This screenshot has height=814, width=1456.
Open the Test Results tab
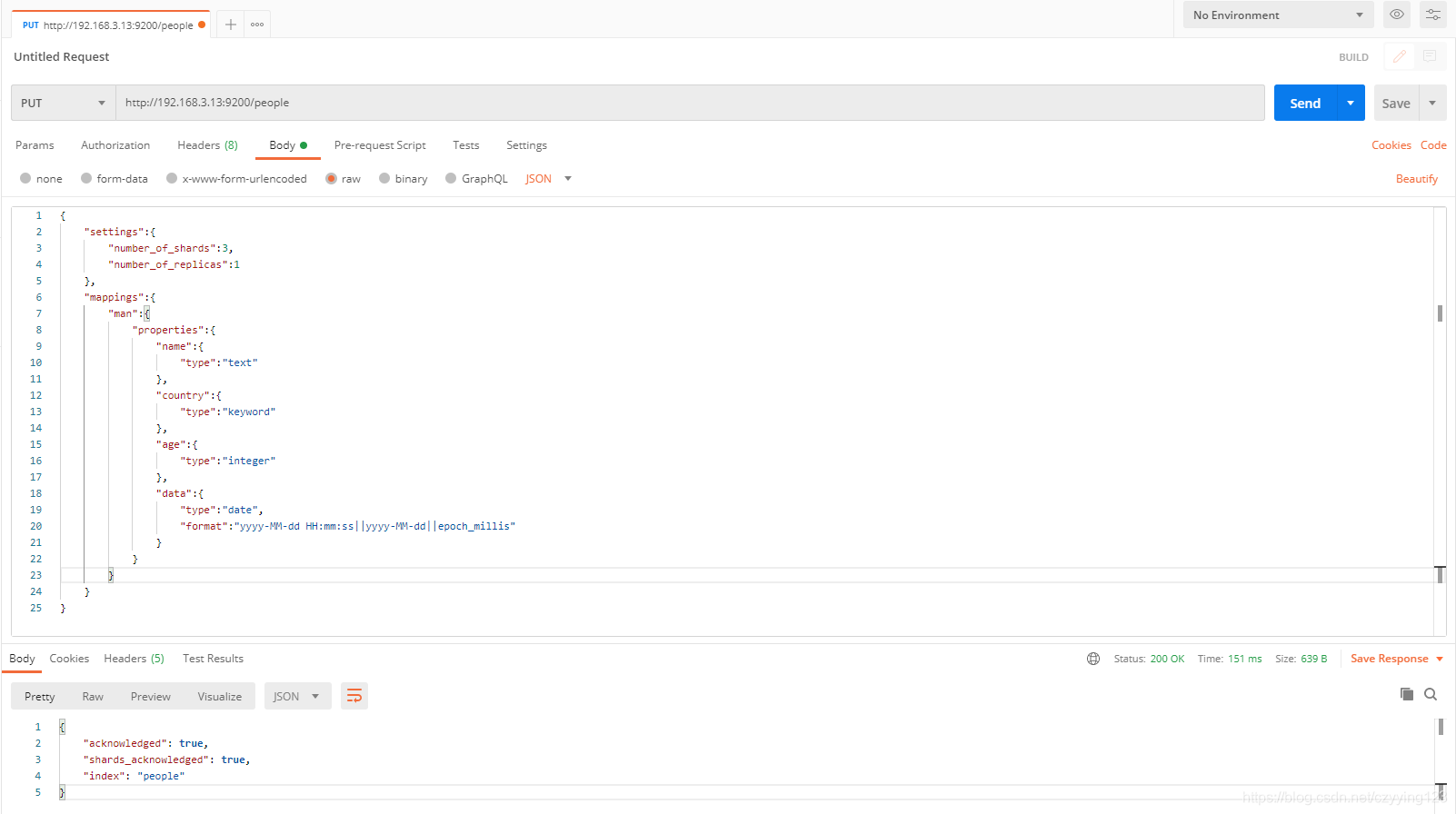(x=213, y=659)
